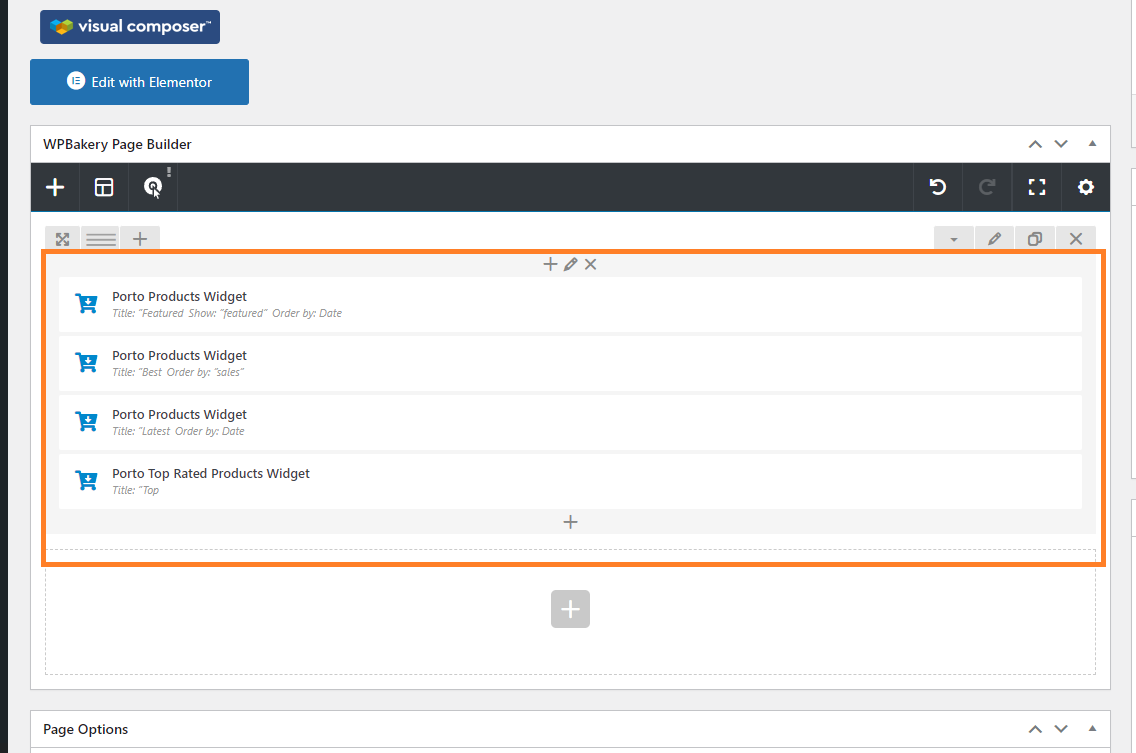The width and height of the screenshot is (1136, 753).
Task: Select the Best sales Porto Products Widget
Action: coord(570,363)
